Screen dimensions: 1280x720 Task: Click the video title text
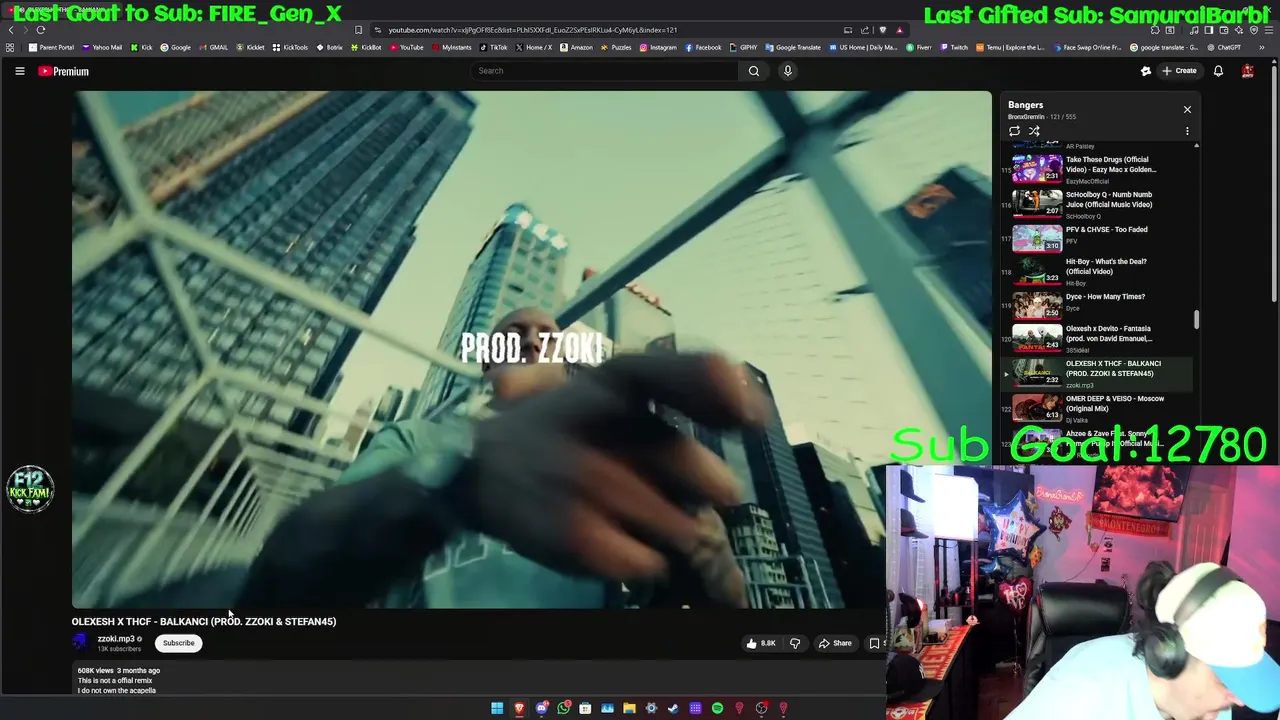(204, 621)
